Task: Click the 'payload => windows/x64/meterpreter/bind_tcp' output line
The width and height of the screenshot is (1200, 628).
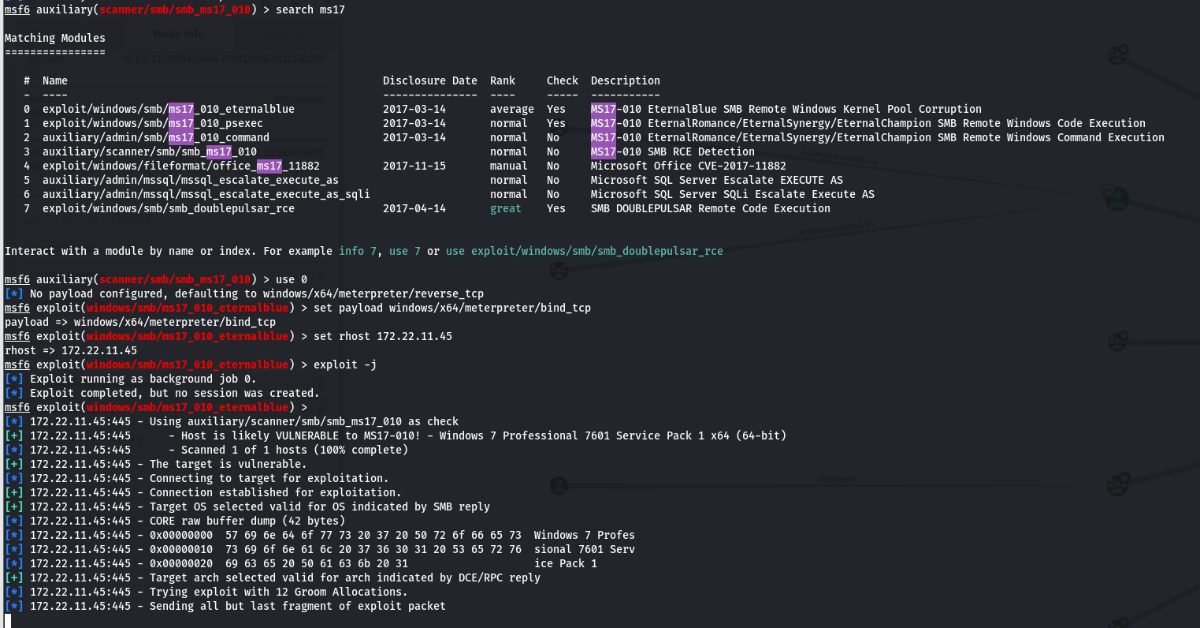Action: (x=140, y=322)
